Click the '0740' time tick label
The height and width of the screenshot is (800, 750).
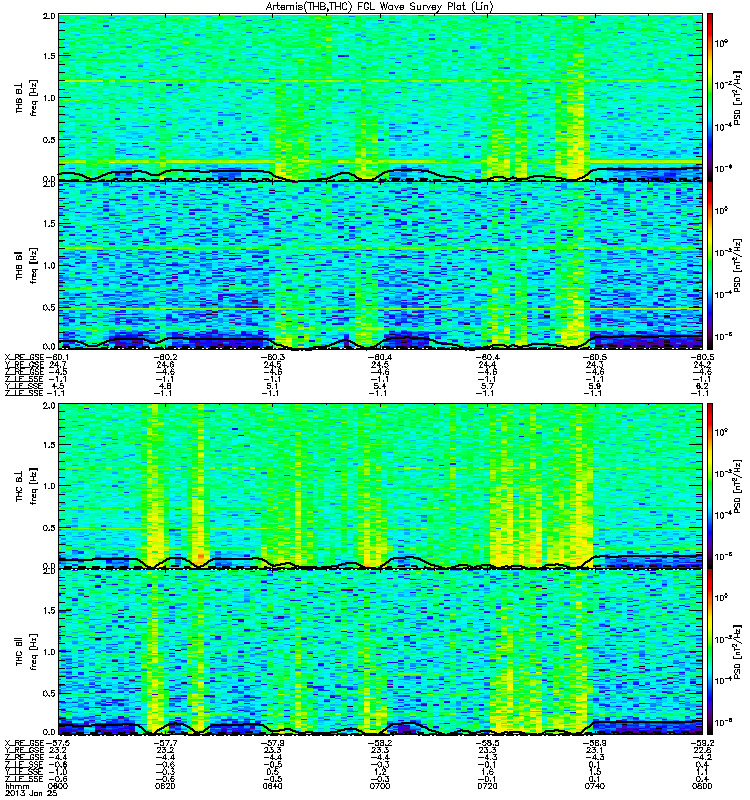tap(595, 786)
